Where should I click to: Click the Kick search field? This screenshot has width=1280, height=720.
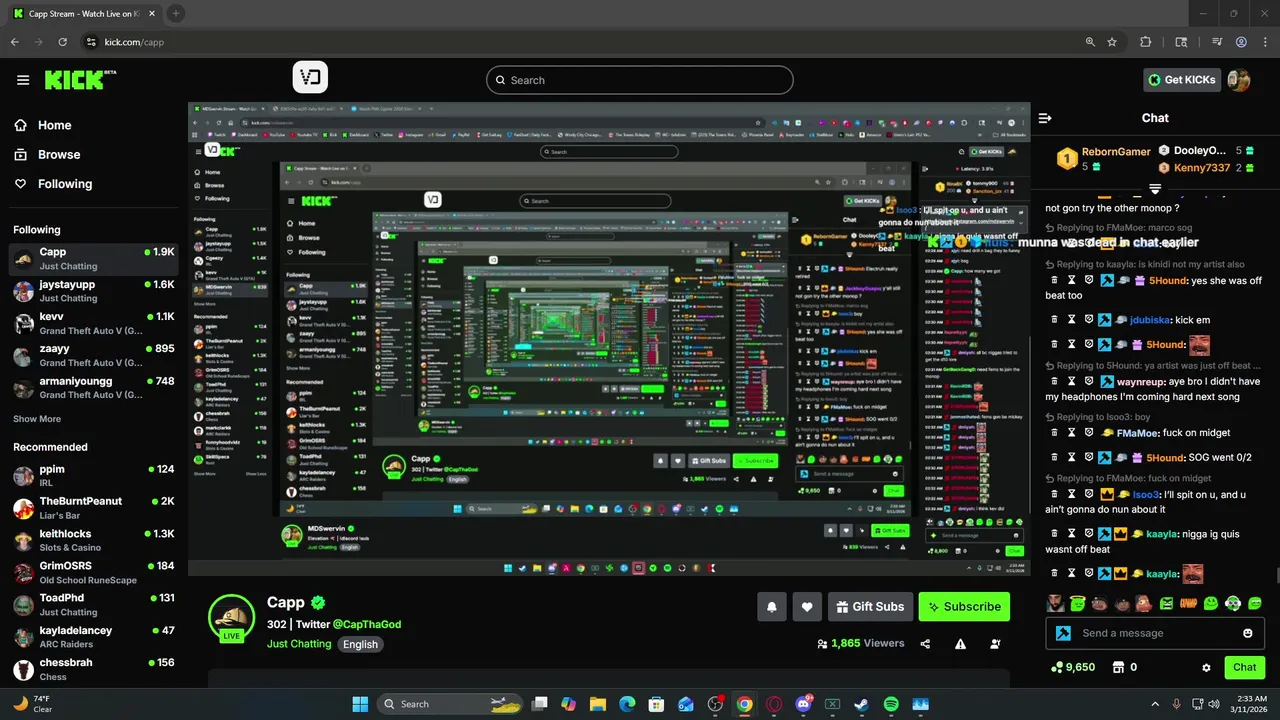pos(640,80)
